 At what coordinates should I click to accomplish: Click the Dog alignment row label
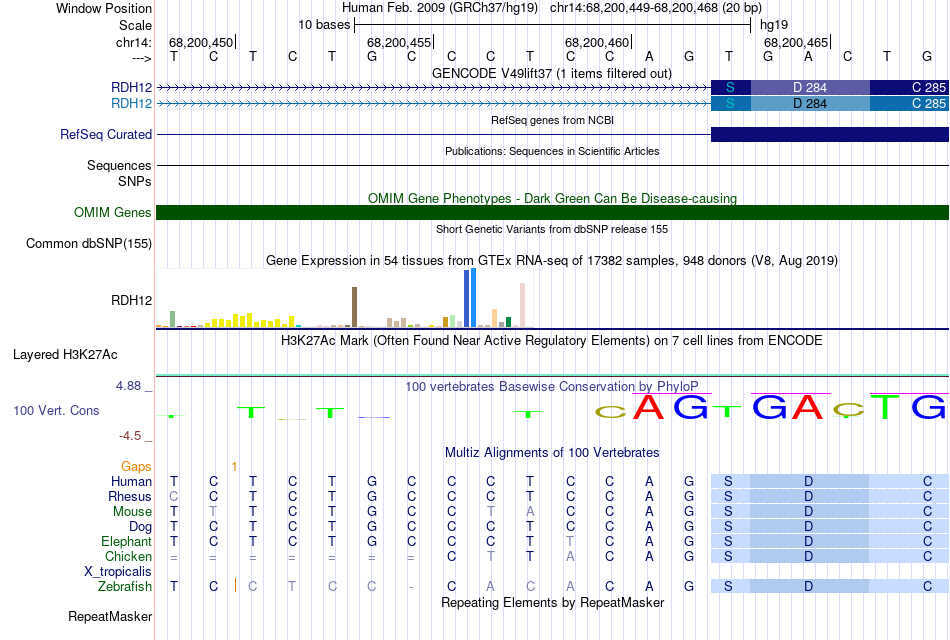140,527
